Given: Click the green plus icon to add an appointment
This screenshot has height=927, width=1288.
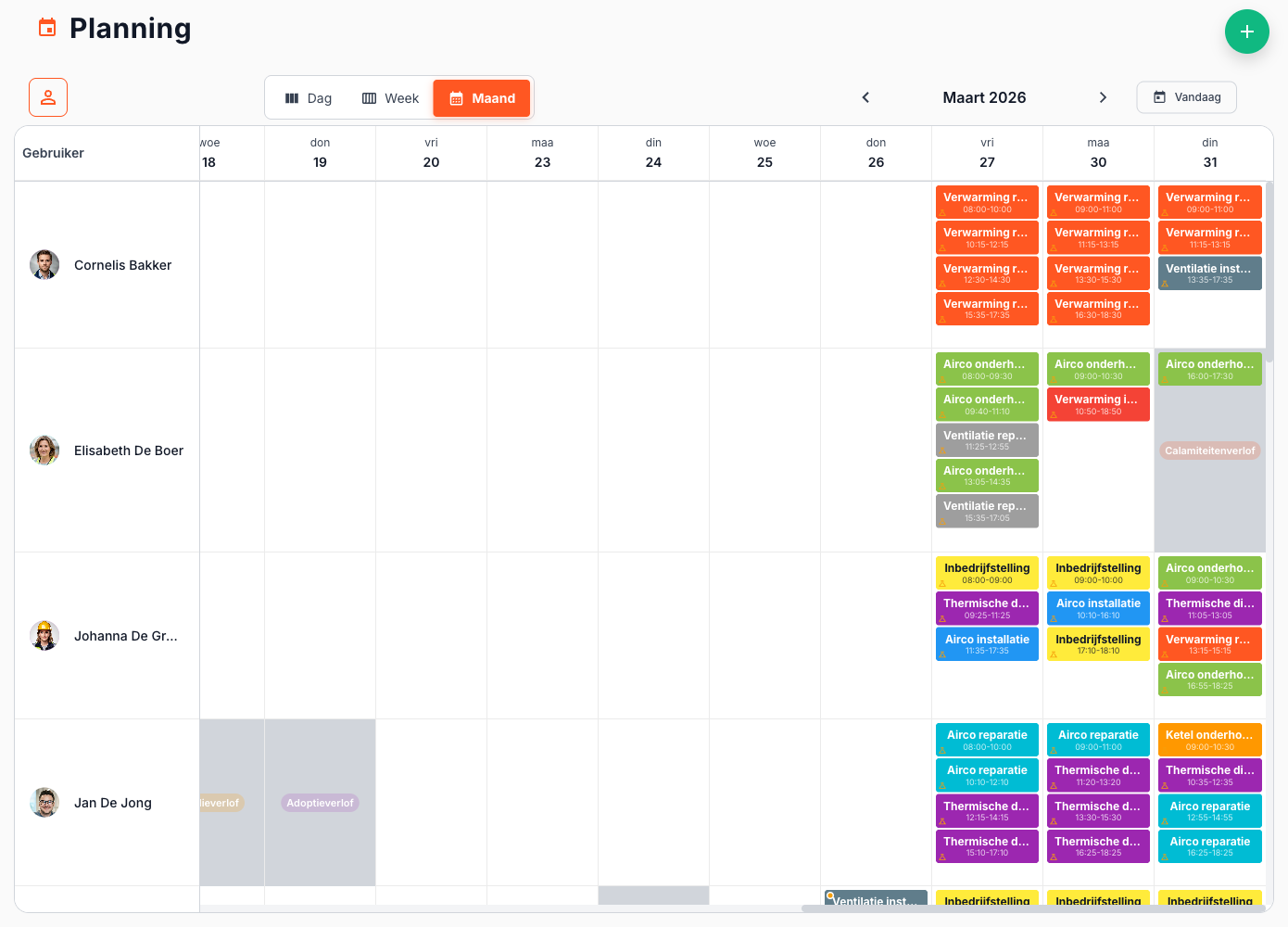Looking at the screenshot, I should [x=1247, y=32].
